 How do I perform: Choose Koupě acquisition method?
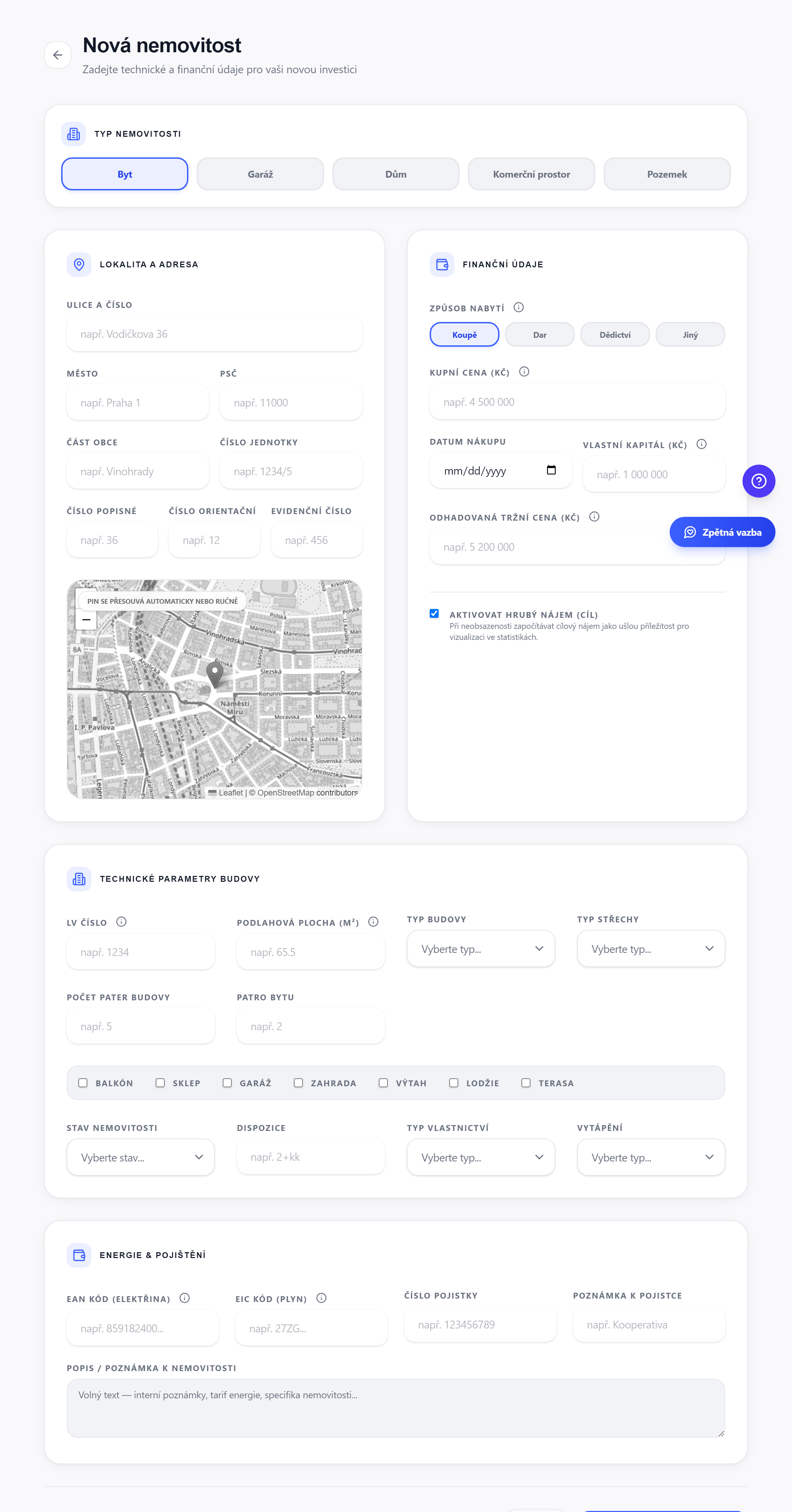click(x=464, y=335)
